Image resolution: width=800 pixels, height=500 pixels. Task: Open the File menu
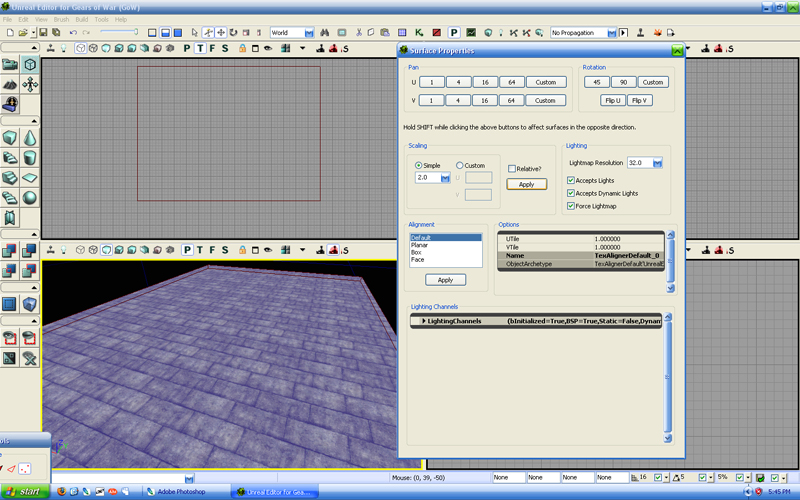pos(7,19)
